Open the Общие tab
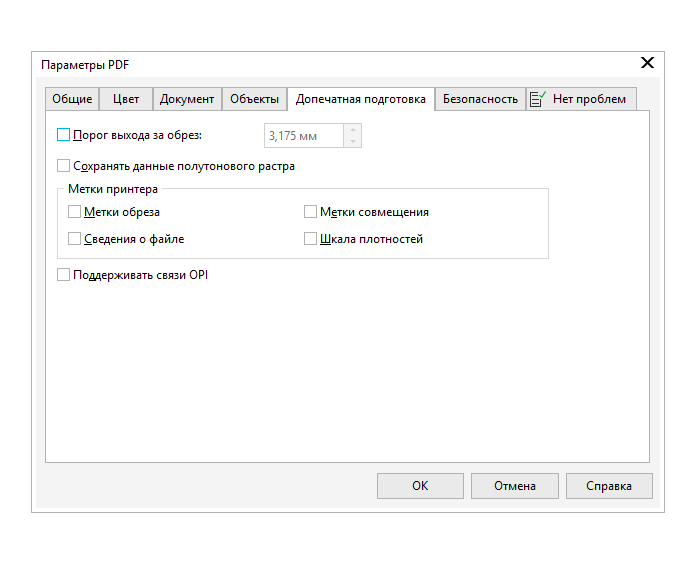The image size is (696, 564). click(x=72, y=99)
